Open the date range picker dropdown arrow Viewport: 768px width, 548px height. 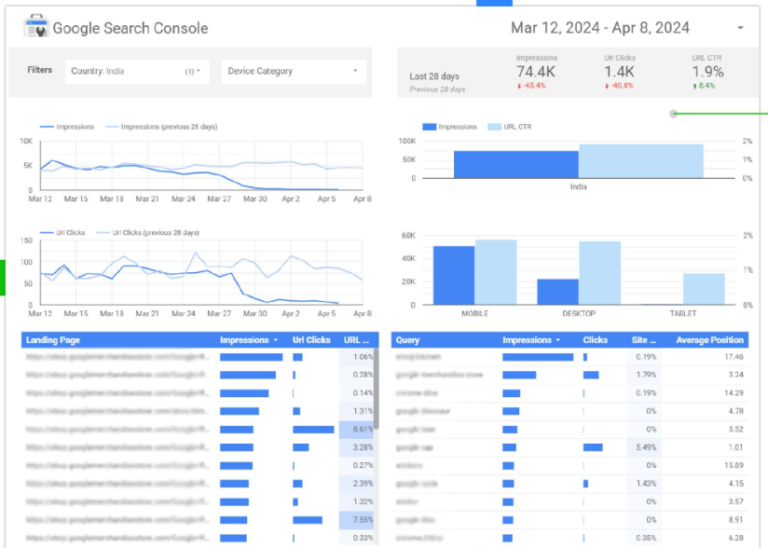(740, 28)
